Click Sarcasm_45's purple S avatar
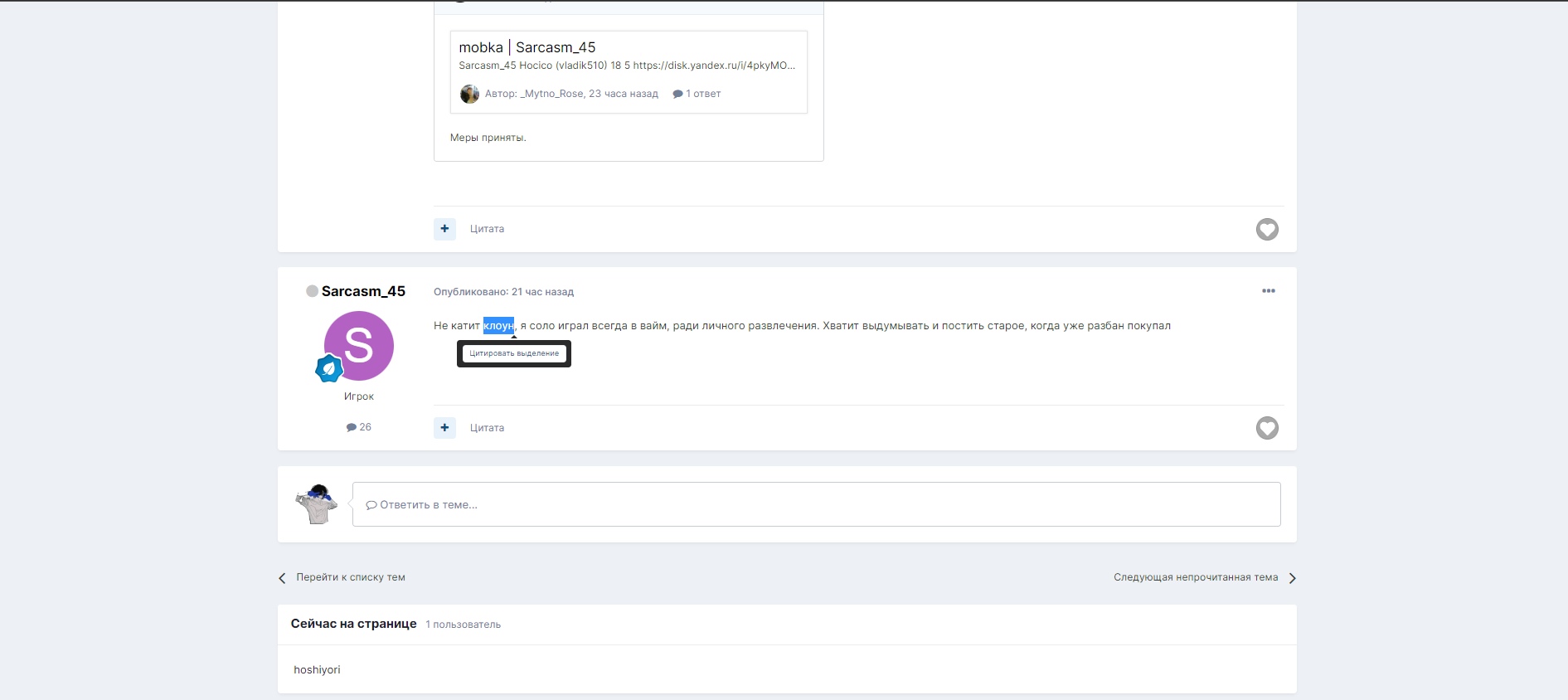Image resolution: width=1568 pixels, height=700 pixels. [359, 344]
